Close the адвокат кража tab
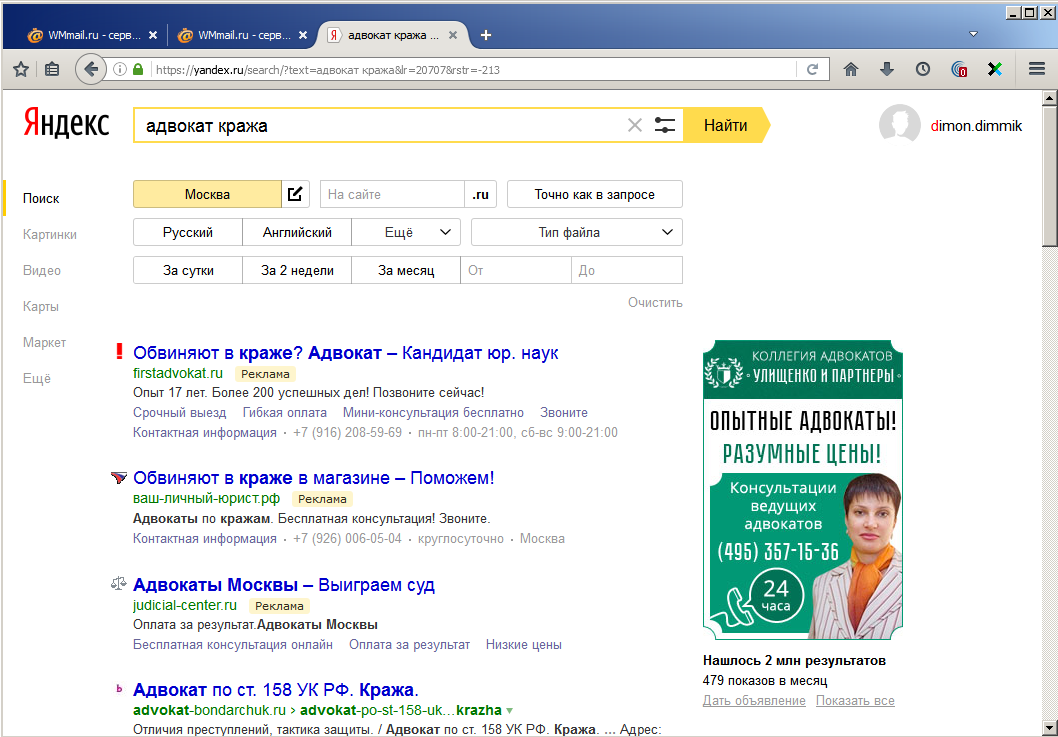The image size is (1058, 737). (453, 35)
